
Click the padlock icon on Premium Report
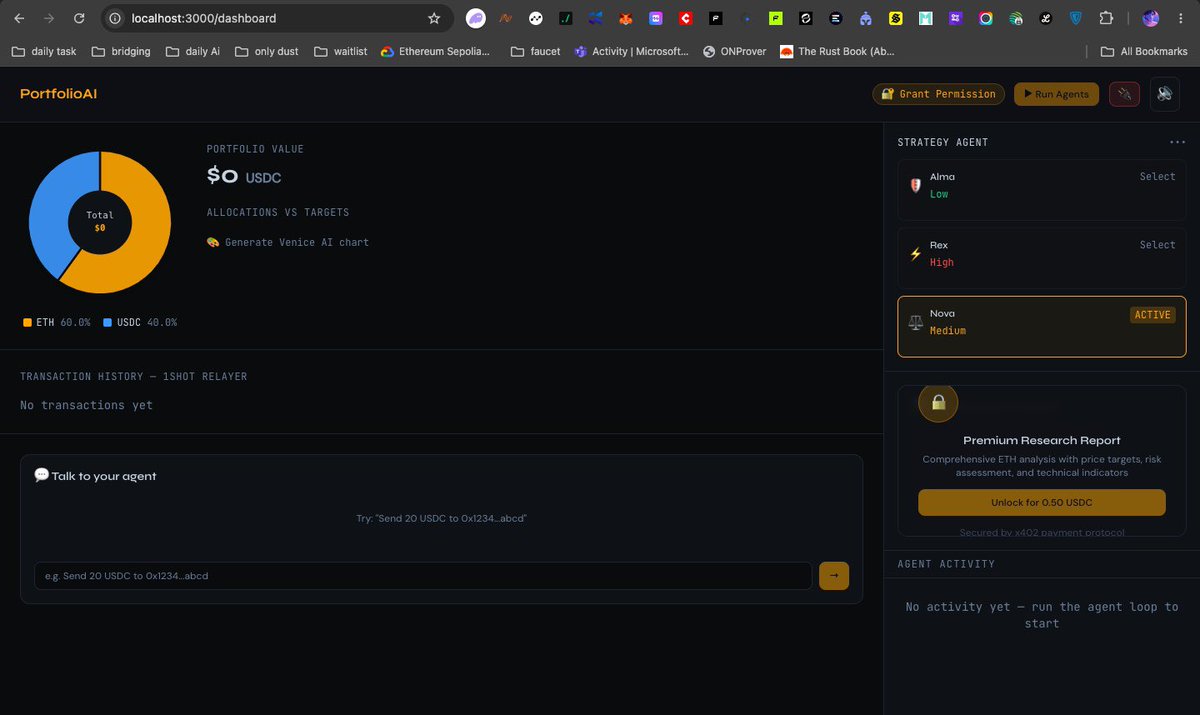click(938, 403)
